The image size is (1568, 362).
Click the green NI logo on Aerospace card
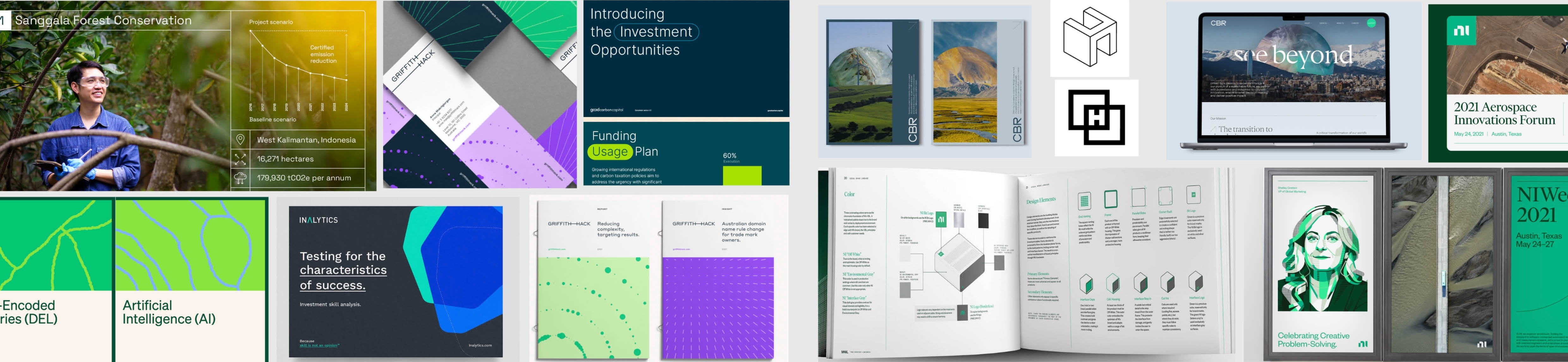[x=1461, y=30]
